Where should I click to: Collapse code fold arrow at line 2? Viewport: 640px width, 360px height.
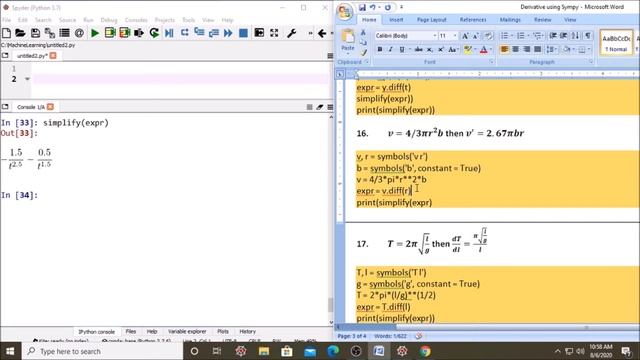pos(27,79)
